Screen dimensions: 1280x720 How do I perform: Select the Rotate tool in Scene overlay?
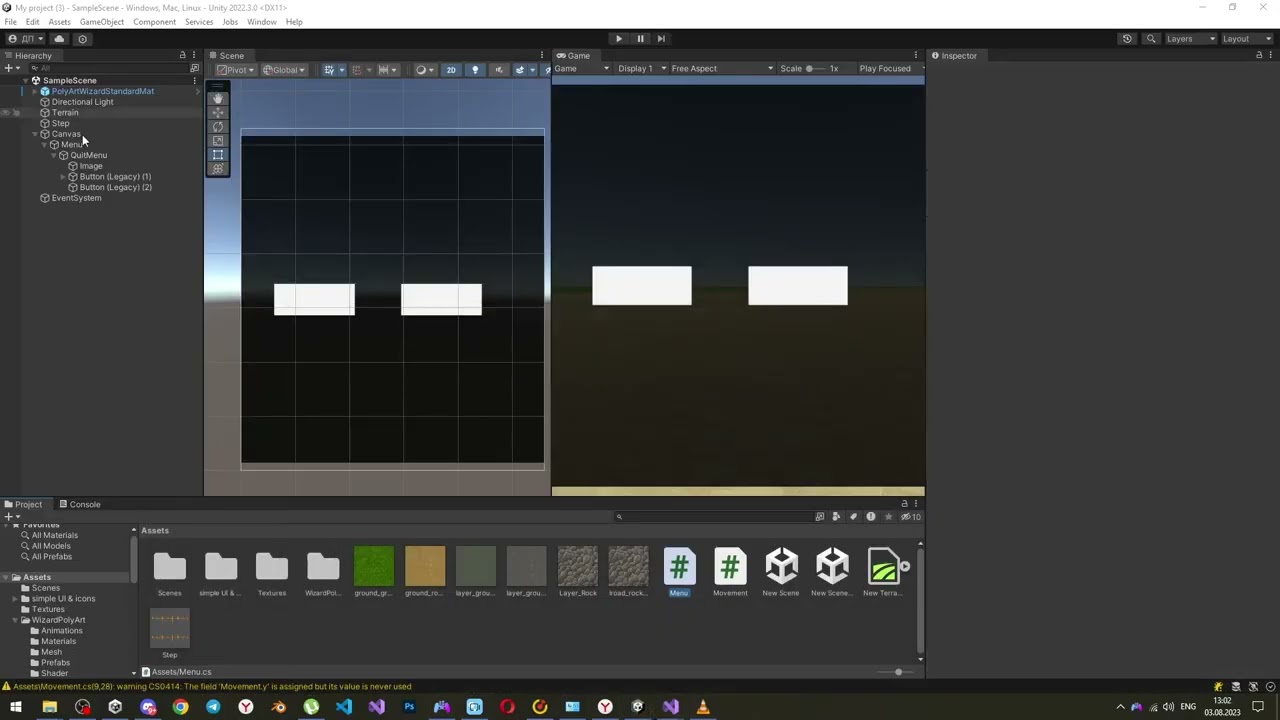[218, 127]
